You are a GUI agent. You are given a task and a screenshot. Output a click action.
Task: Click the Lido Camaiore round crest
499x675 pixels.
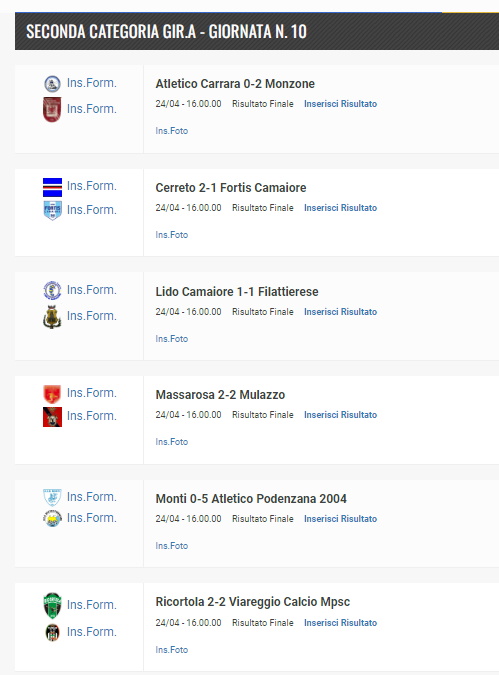53,290
